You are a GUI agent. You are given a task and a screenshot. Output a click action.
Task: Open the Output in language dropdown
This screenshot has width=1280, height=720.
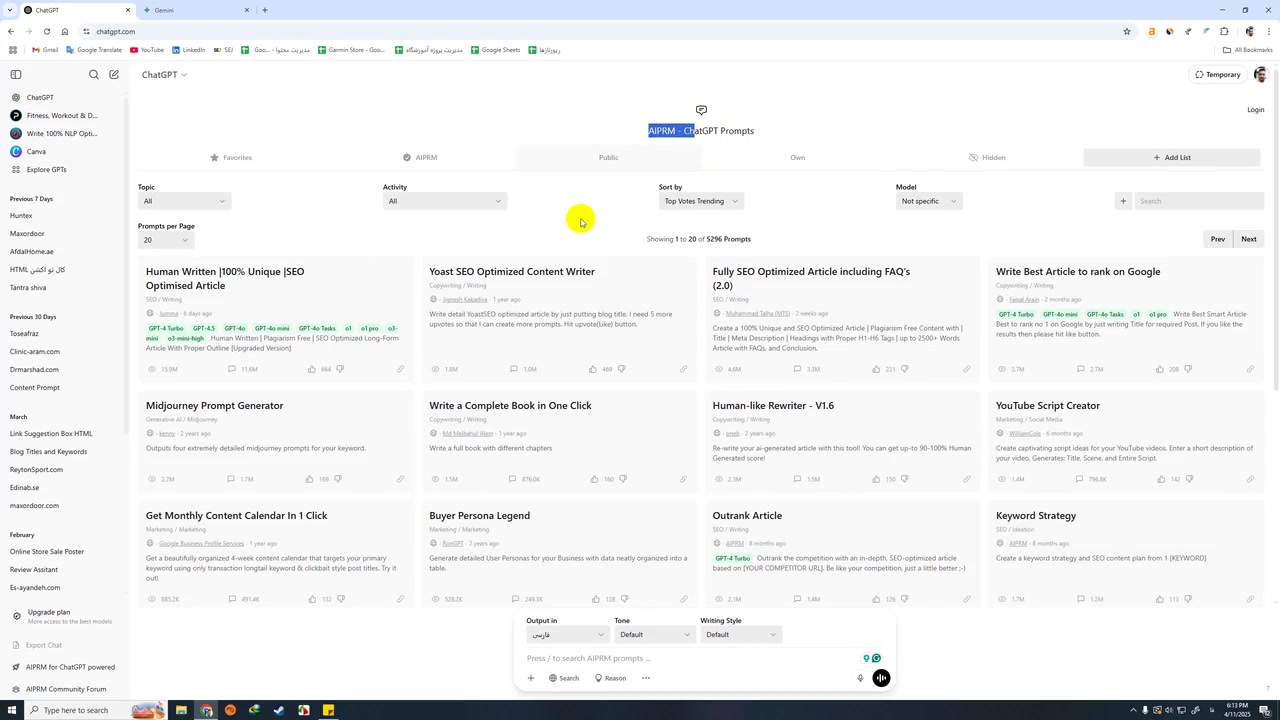566,635
